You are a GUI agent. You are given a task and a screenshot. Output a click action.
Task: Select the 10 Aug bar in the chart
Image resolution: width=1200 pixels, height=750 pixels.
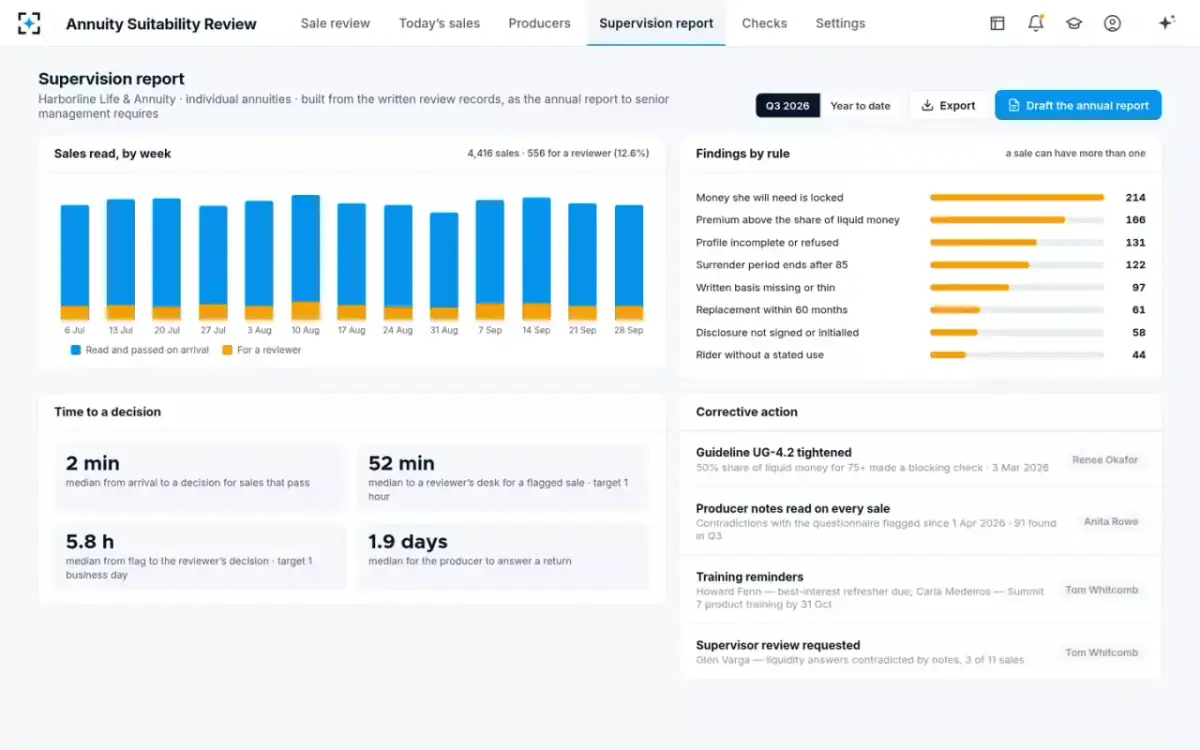[306, 258]
